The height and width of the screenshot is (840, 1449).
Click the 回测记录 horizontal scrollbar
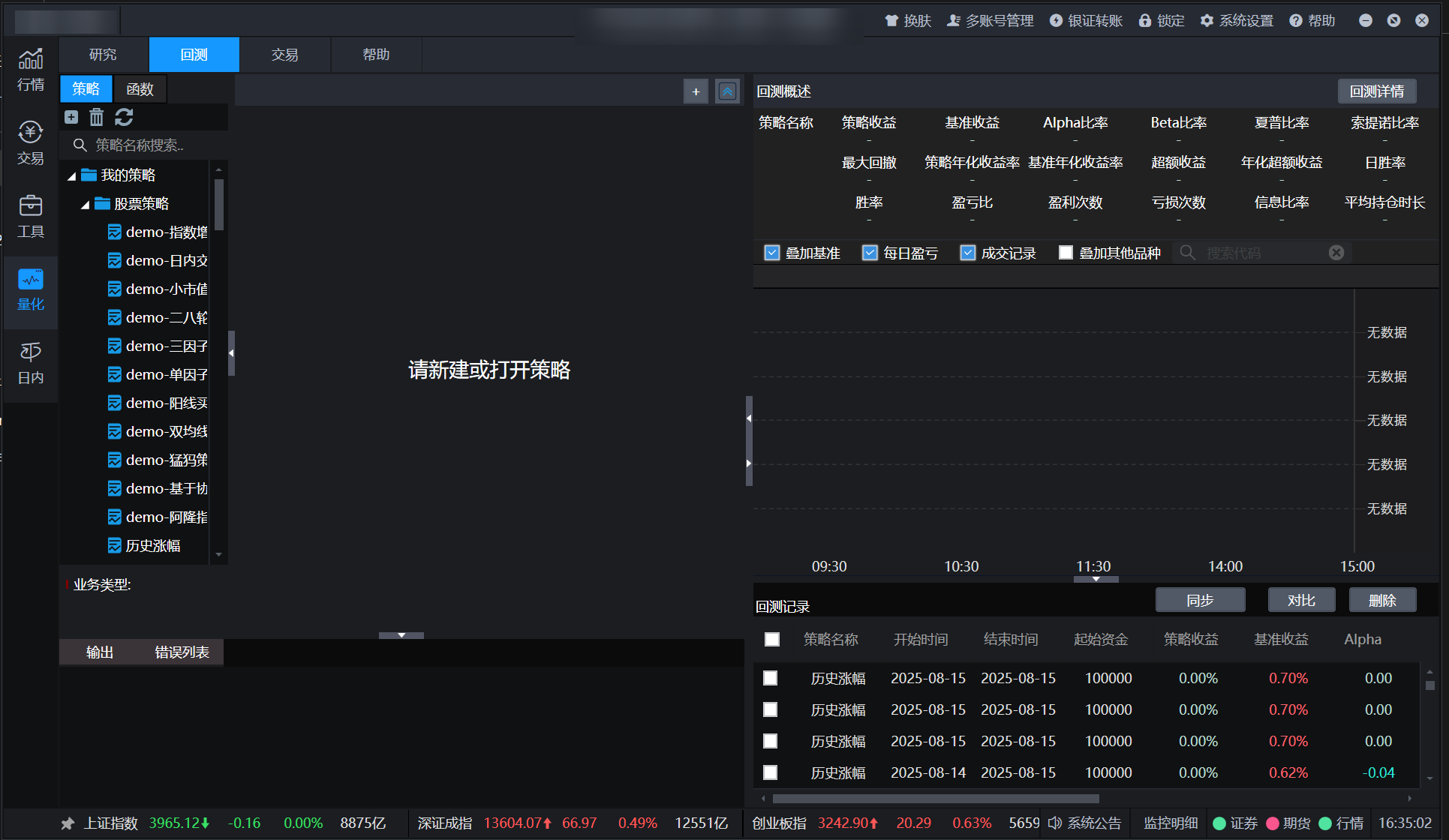pyautogui.click(x=936, y=799)
